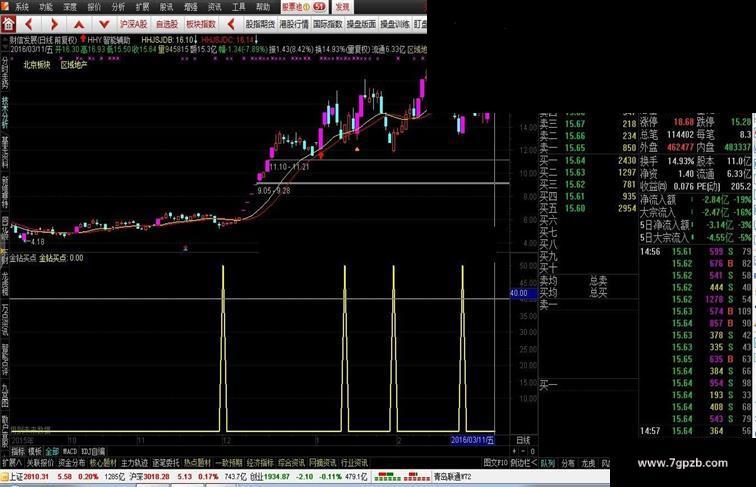The width and height of the screenshot is (756, 487).
Task: Collapse toolbar with arrow before 股指期货
Action: point(231,24)
